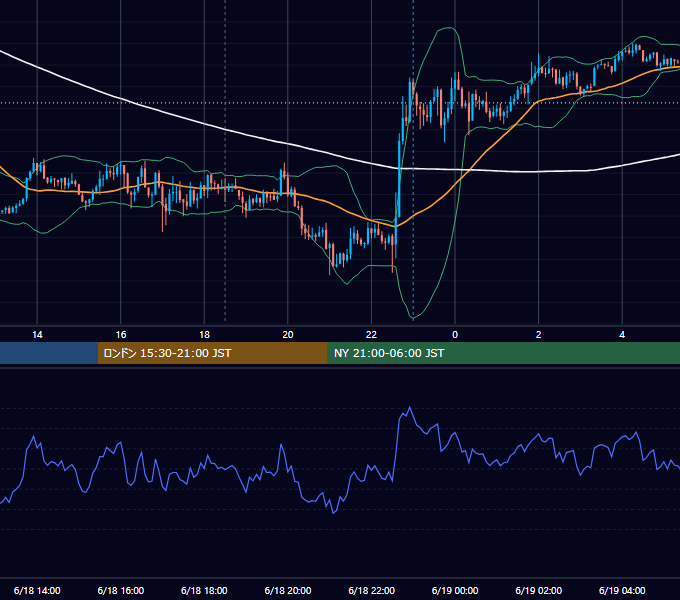Image resolution: width=680 pixels, height=600 pixels.
Task: Click the 6/18 20:00 indicator axis label
Action: click(288, 590)
